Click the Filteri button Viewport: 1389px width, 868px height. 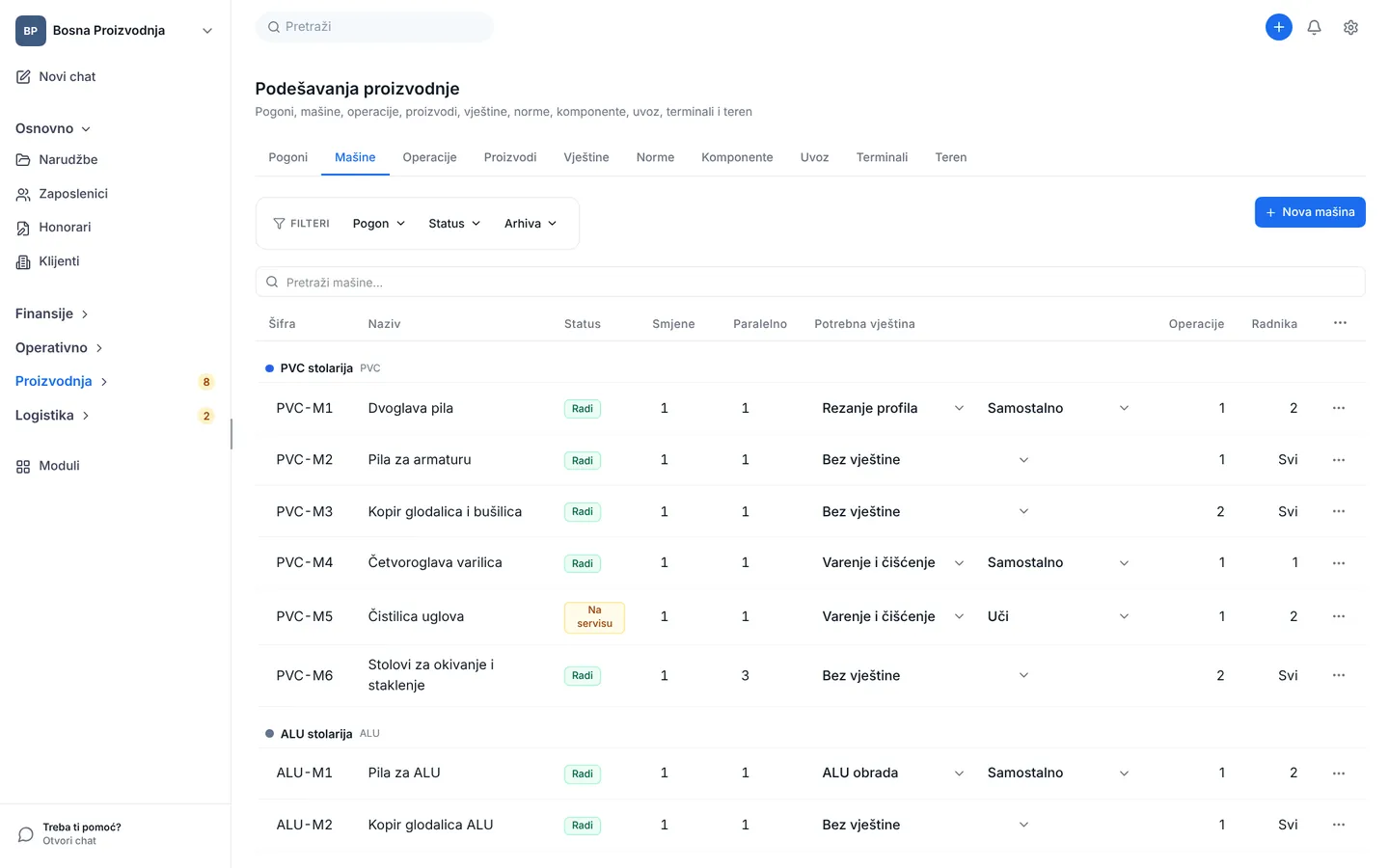click(x=302, y=224)
